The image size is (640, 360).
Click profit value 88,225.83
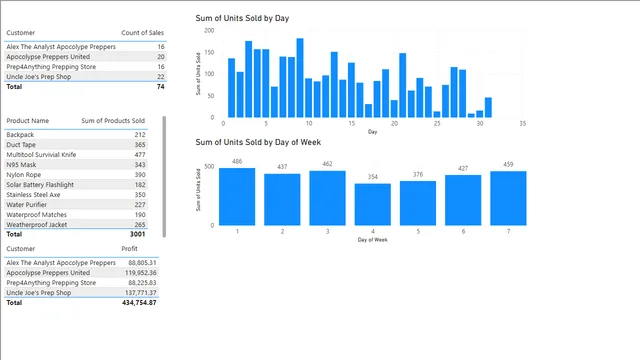(x=142, y=283)
